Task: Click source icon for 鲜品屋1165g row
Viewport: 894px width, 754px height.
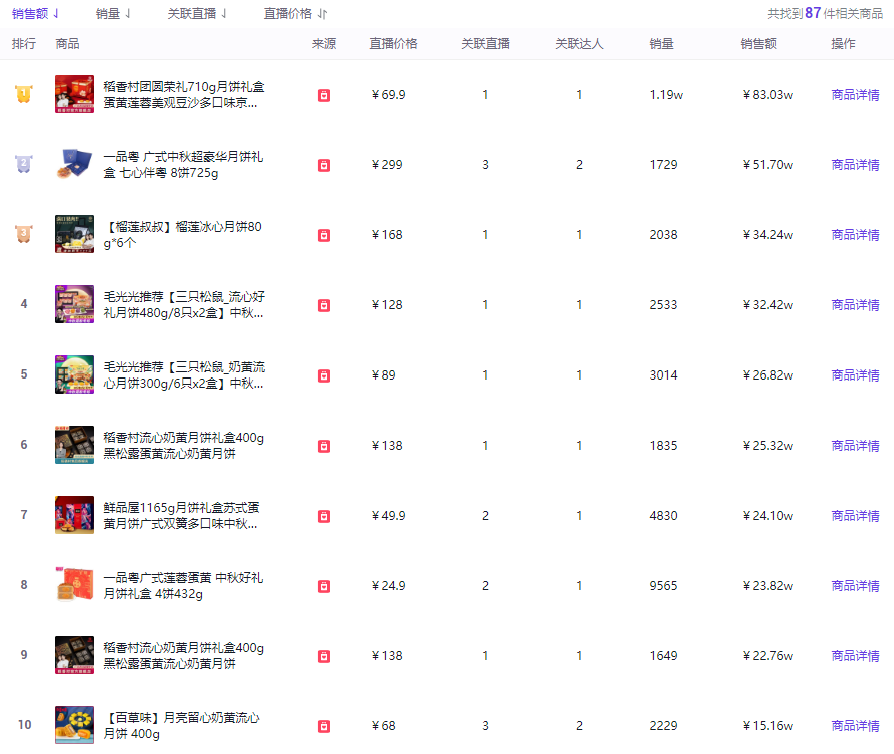Action: 324,516
